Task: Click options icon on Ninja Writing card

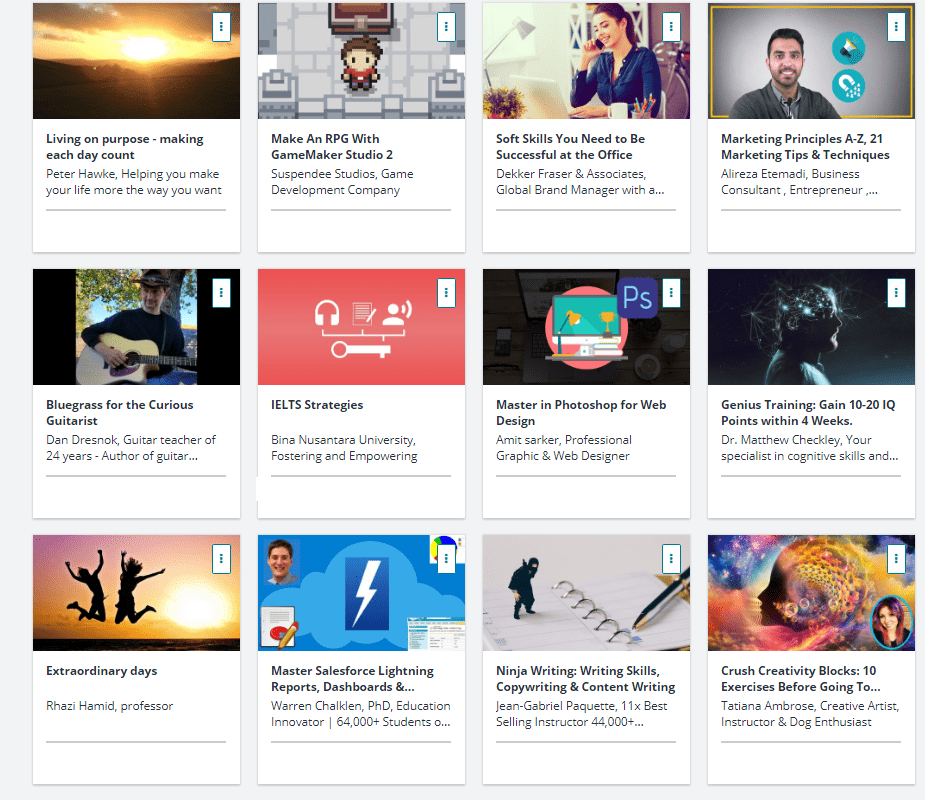Action: pos(671,559)
